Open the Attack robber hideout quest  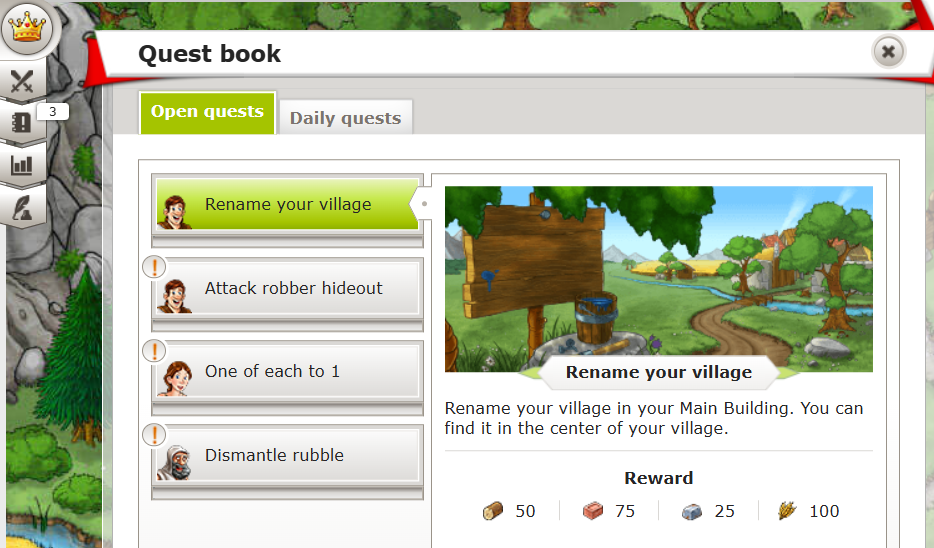[x=287, y=288]
